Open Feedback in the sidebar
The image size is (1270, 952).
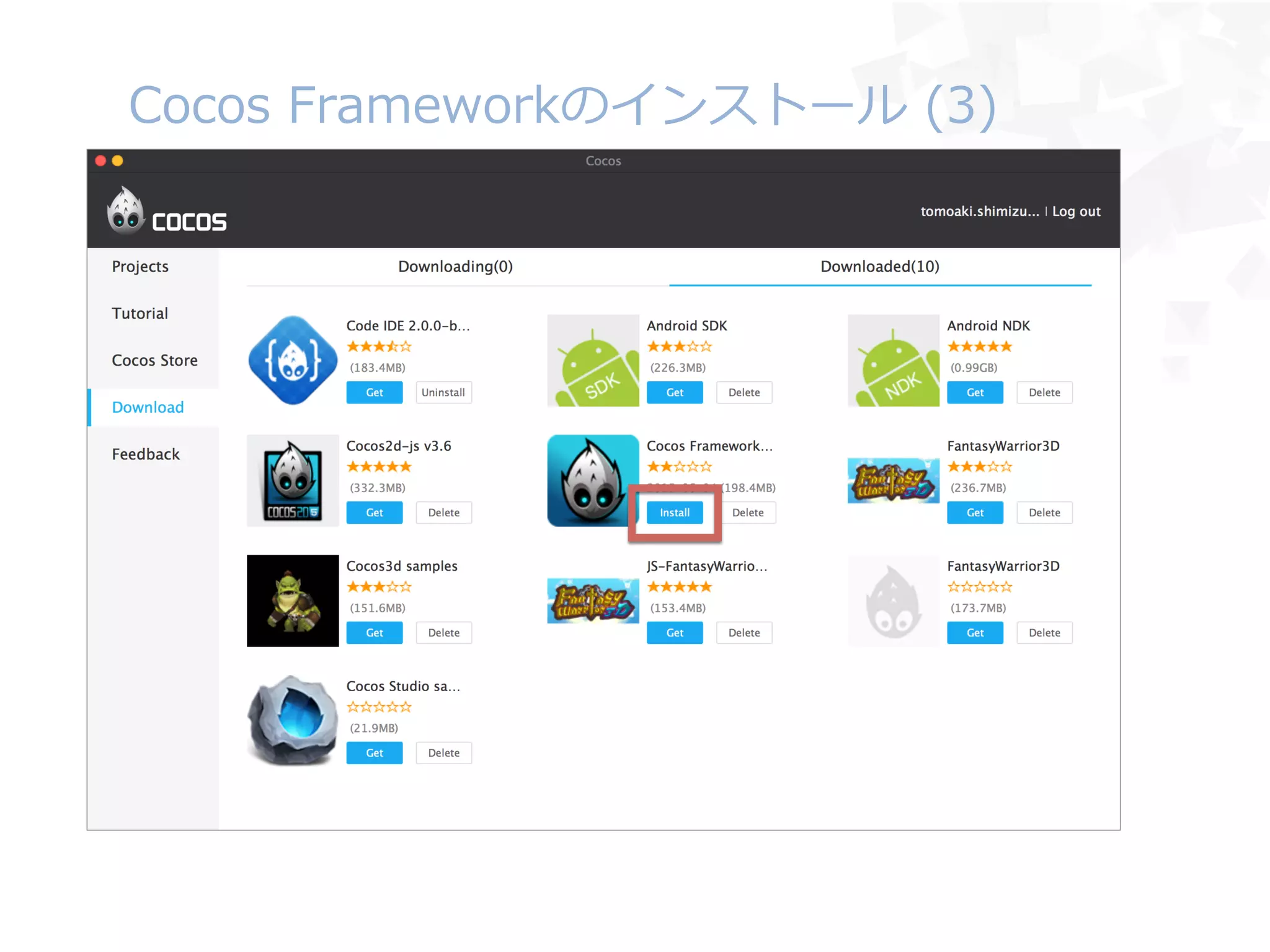(x=146, y=454)
